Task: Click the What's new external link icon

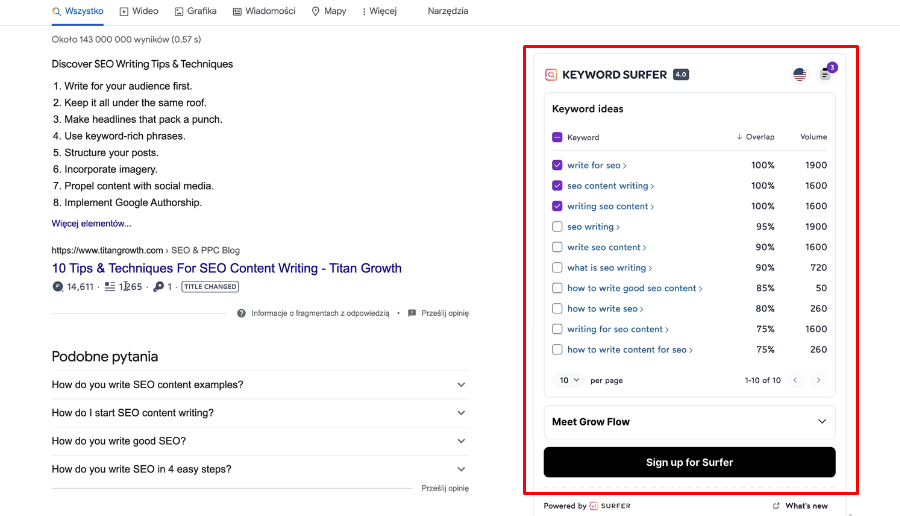Action: pyautogui.click(x=776, y=506)
